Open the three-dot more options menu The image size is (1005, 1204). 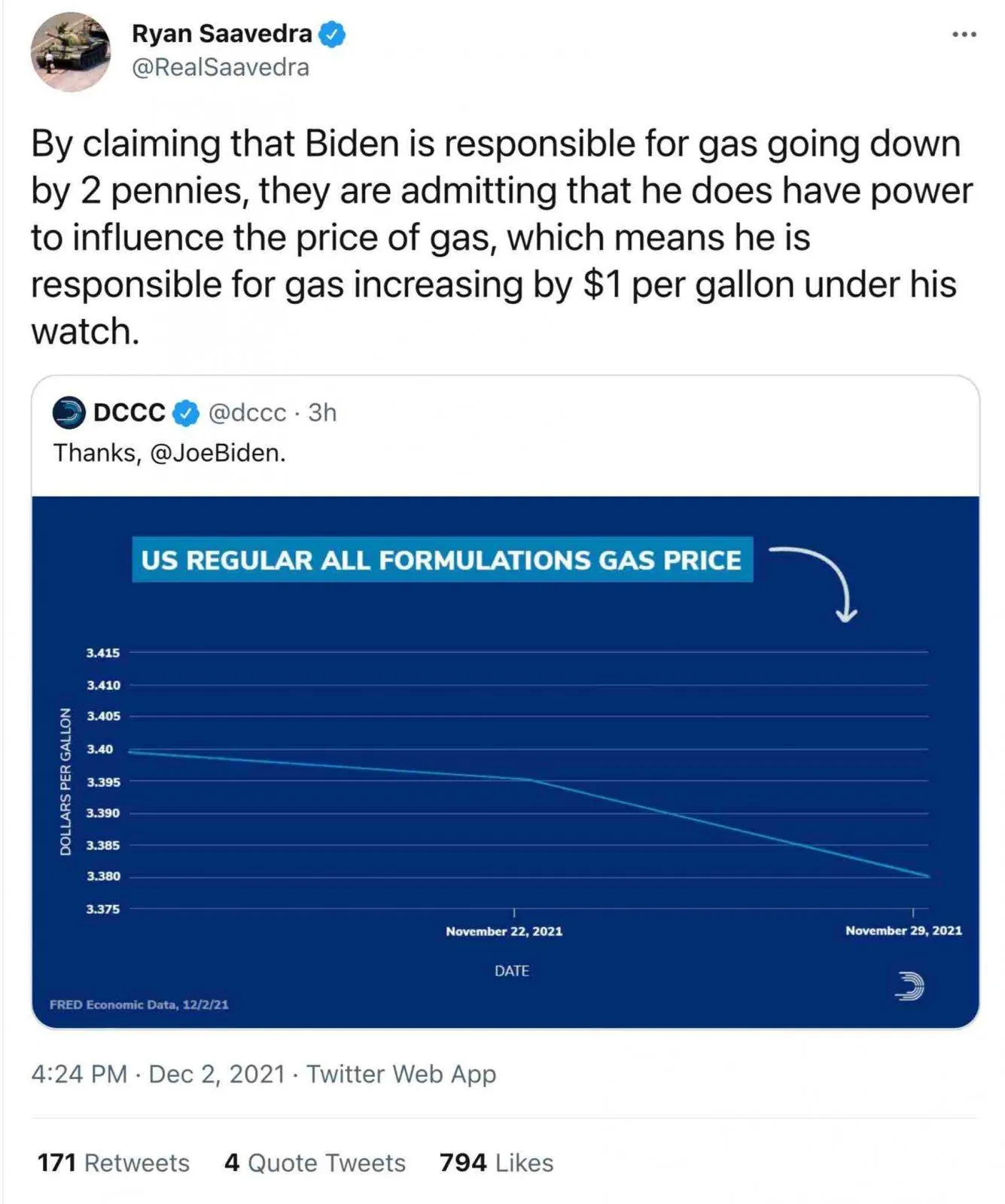point(964,35)
